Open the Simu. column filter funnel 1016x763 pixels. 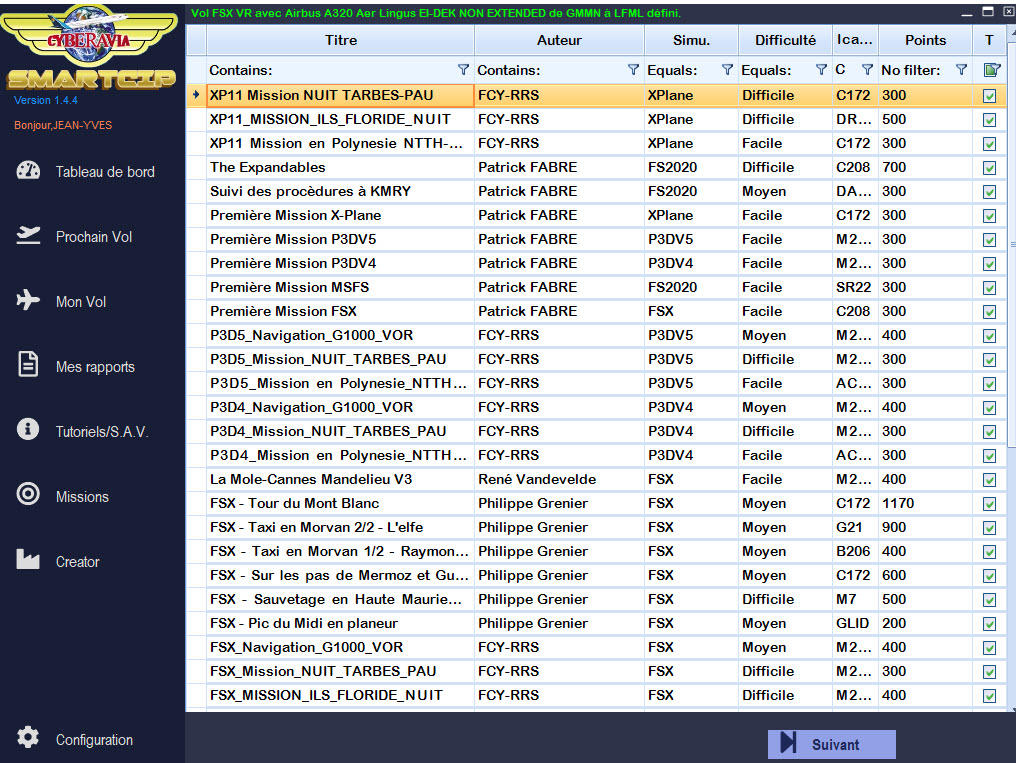pyautogui.click(x=727, y=70)
